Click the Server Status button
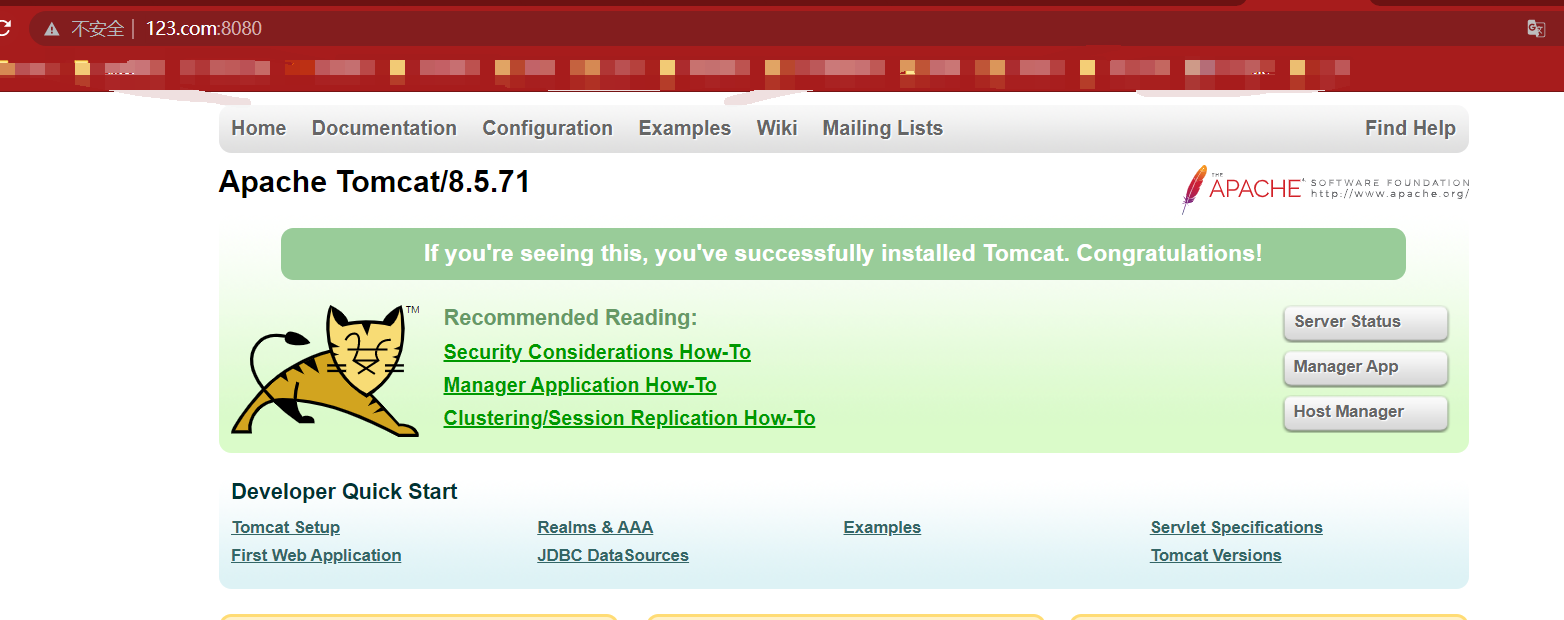The height and width of the screenshot is (620, 1564). (1365, 322)
